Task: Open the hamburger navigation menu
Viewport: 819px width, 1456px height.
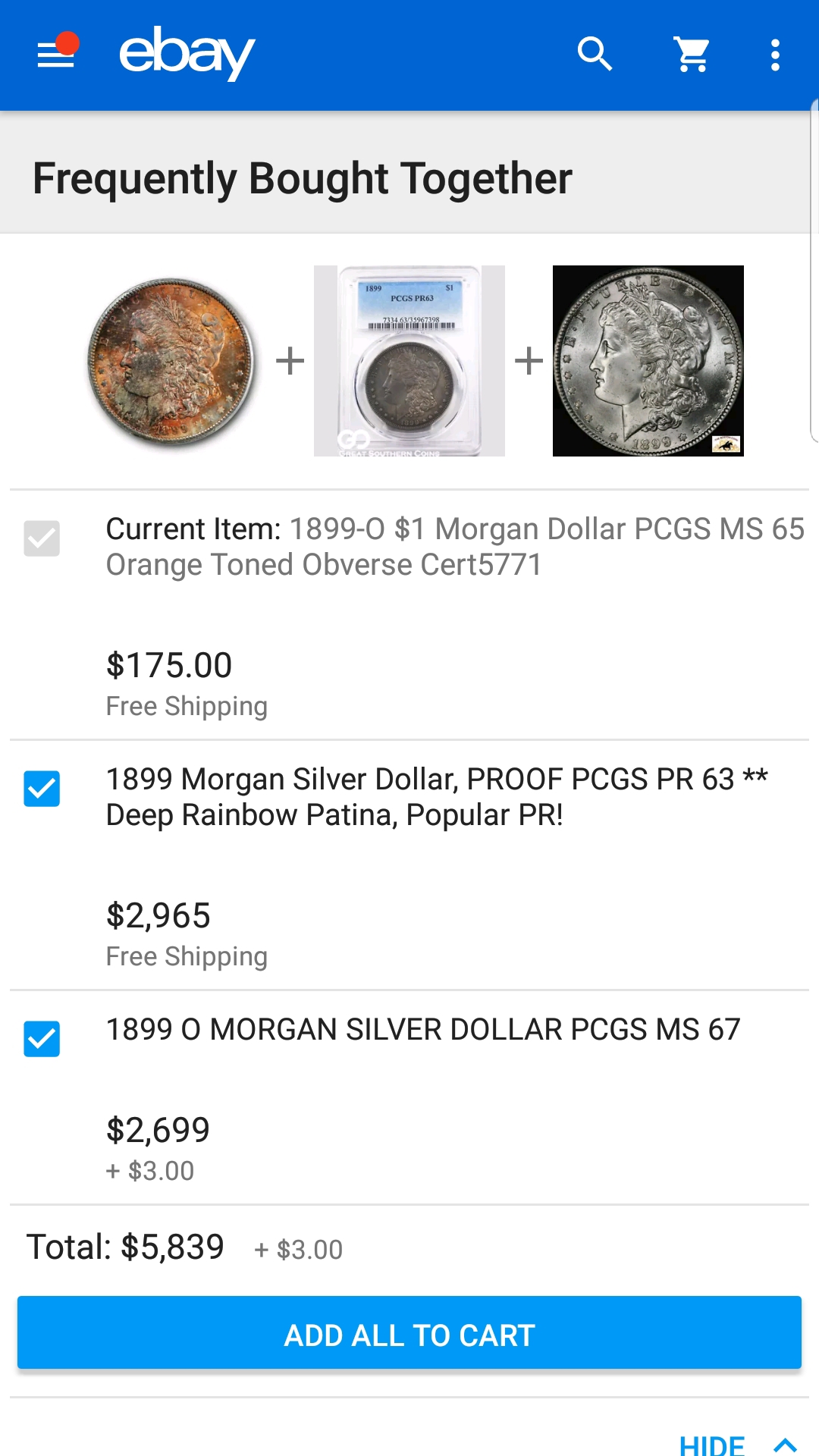Action: coord(56,55)
